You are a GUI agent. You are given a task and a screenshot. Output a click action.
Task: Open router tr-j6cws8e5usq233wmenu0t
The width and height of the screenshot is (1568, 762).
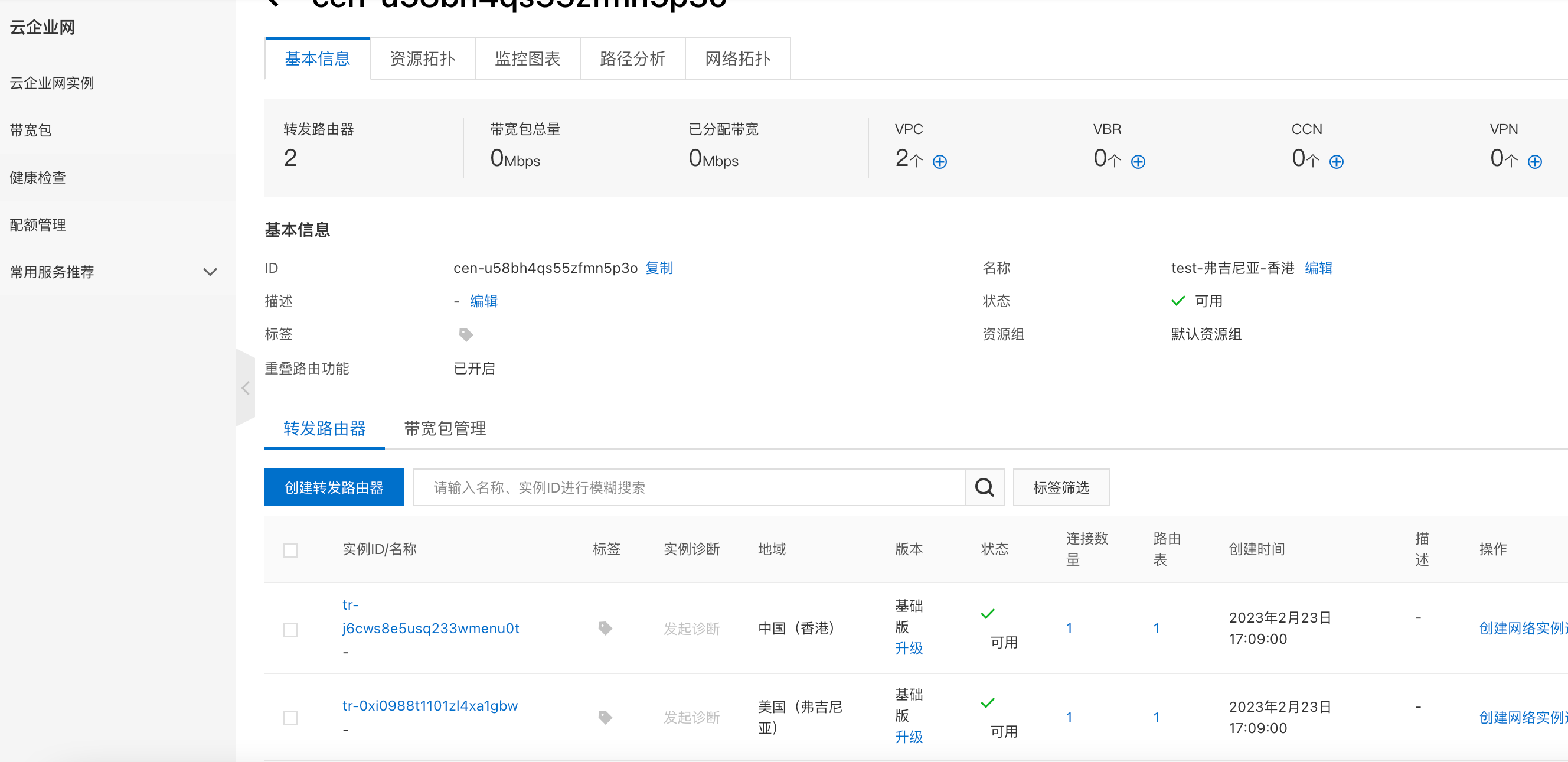coord(430,617)
